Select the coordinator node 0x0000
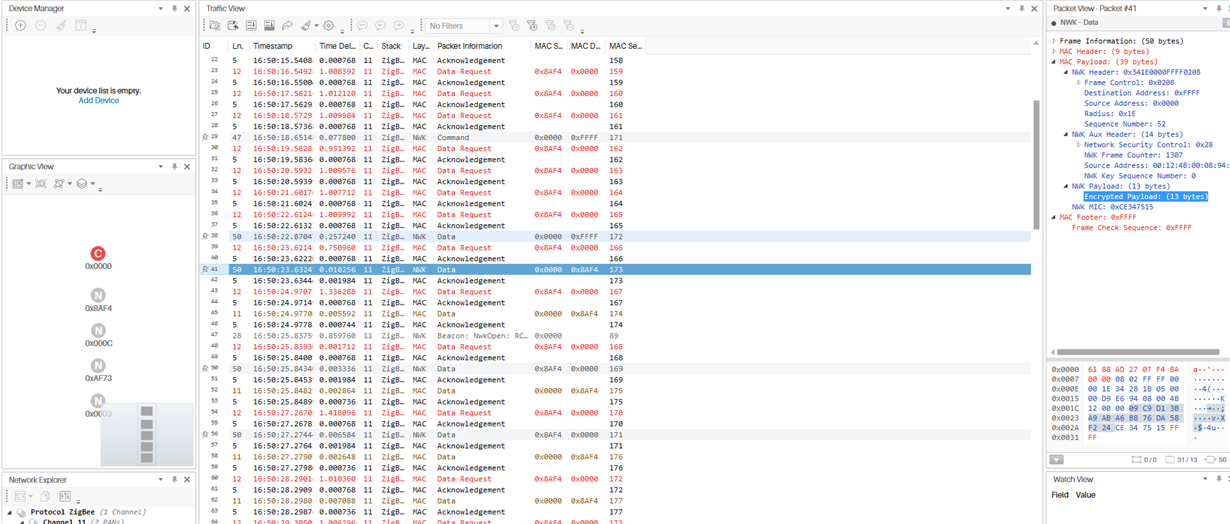This screenshot has width=1230, height=524. [x=98, y=254]
